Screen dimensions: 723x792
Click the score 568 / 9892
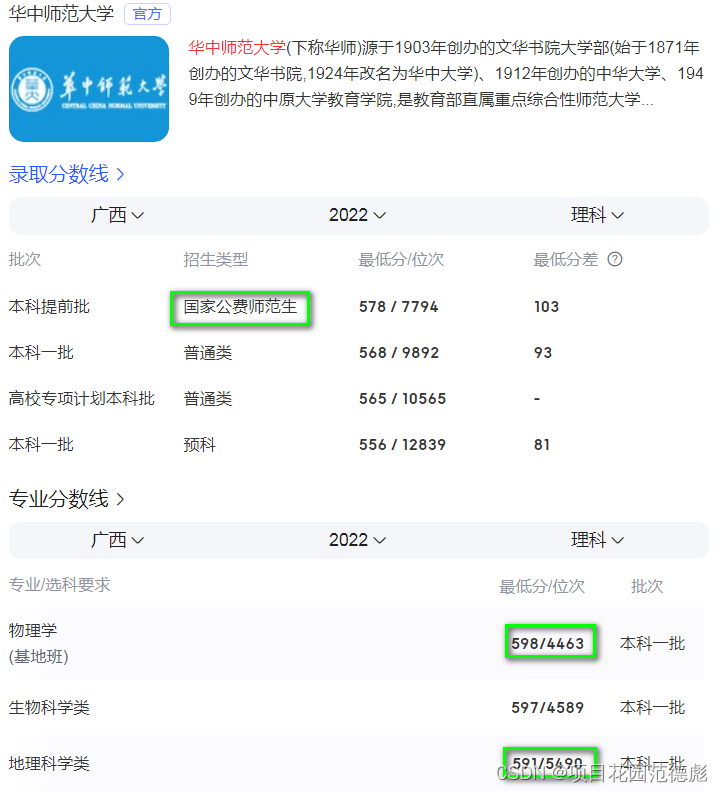coord(399,353)
